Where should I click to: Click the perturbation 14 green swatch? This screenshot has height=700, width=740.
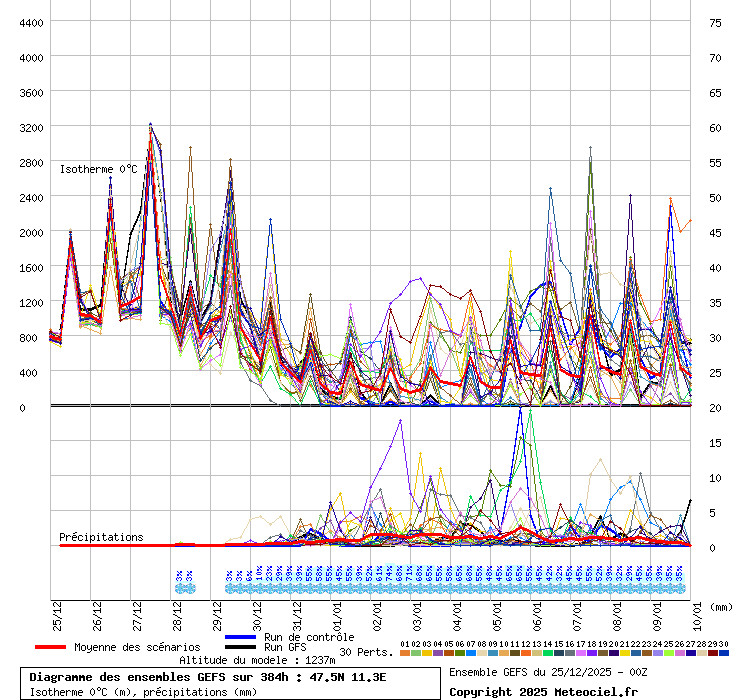[x=548, y=653]
